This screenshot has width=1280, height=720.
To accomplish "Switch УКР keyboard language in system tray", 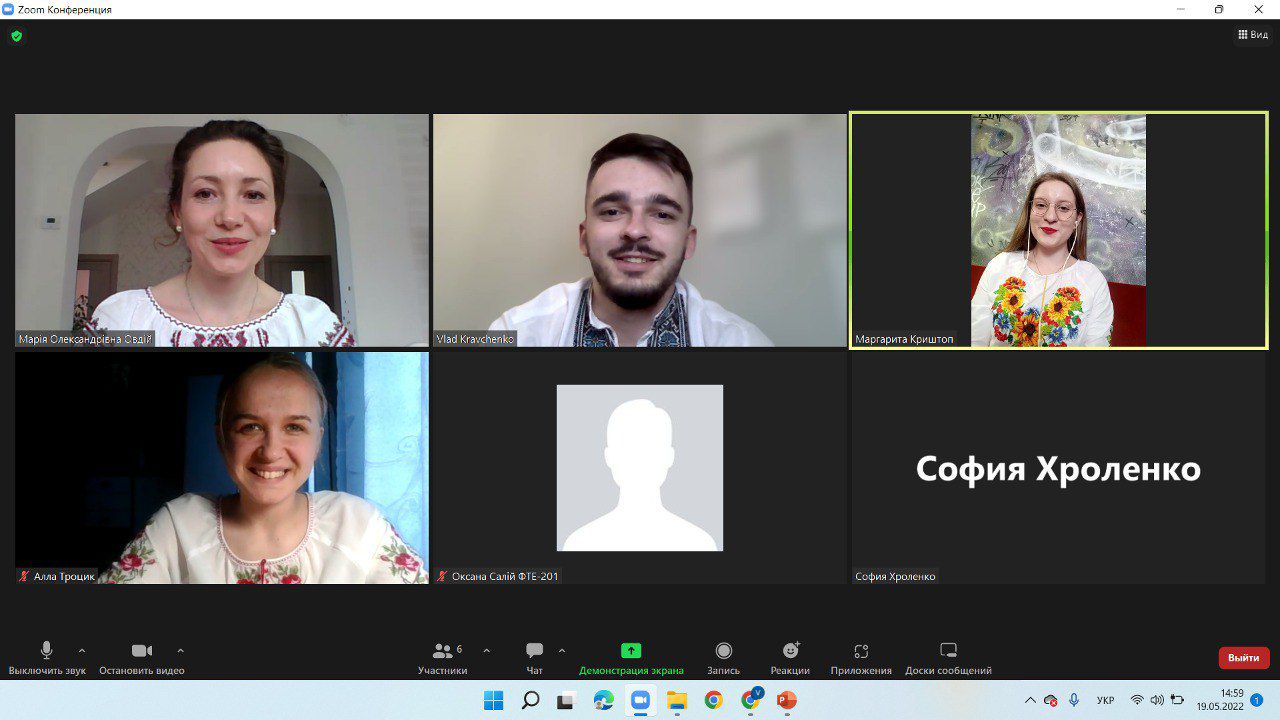I will [1105, 700].
